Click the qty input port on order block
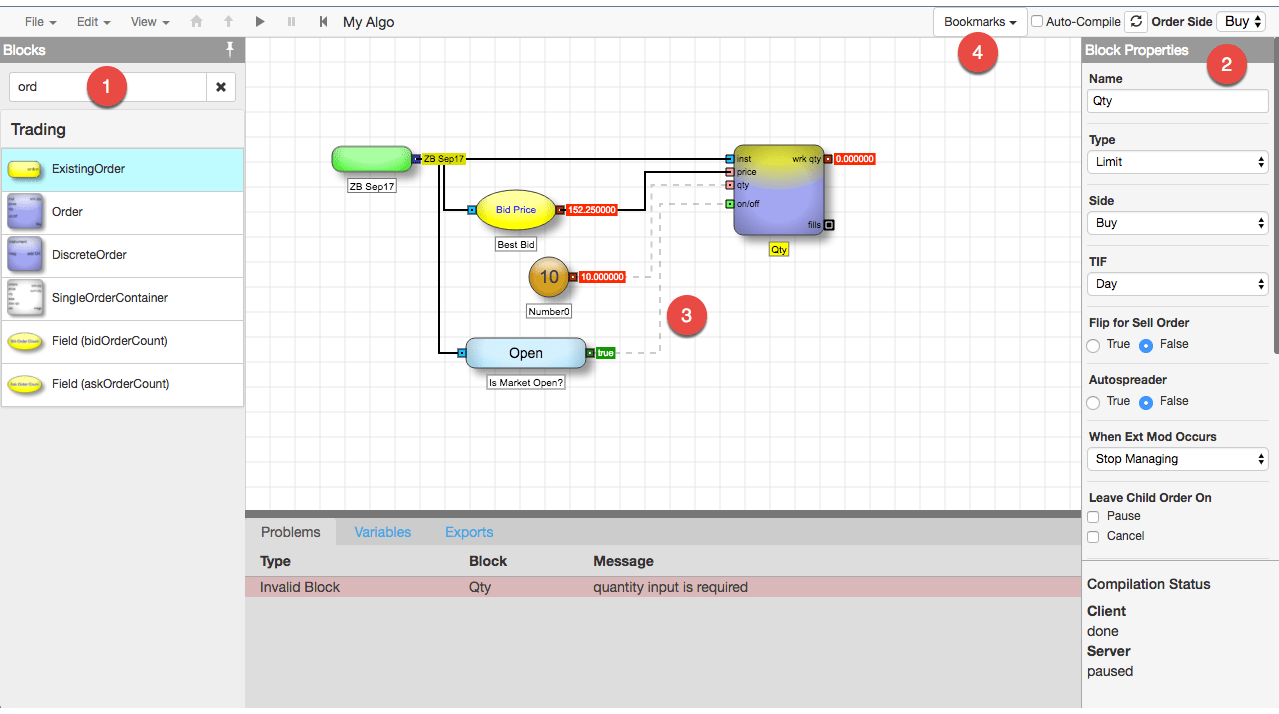1279x714 pixels. tap(730, 185)
